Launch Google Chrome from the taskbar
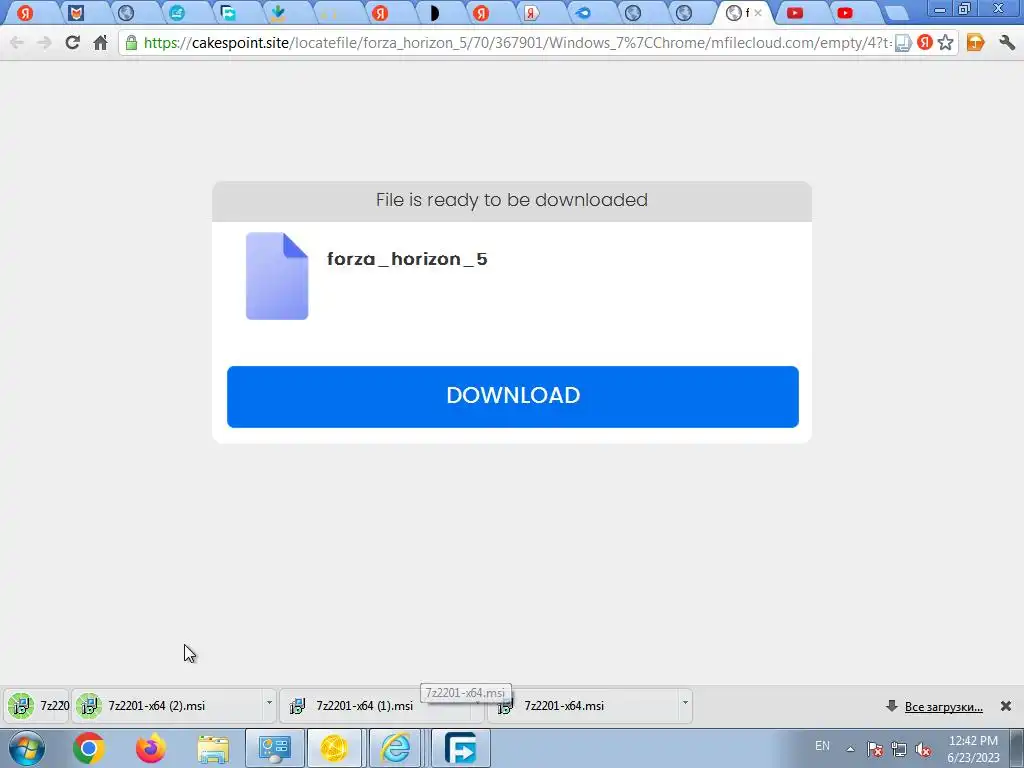 88,748
